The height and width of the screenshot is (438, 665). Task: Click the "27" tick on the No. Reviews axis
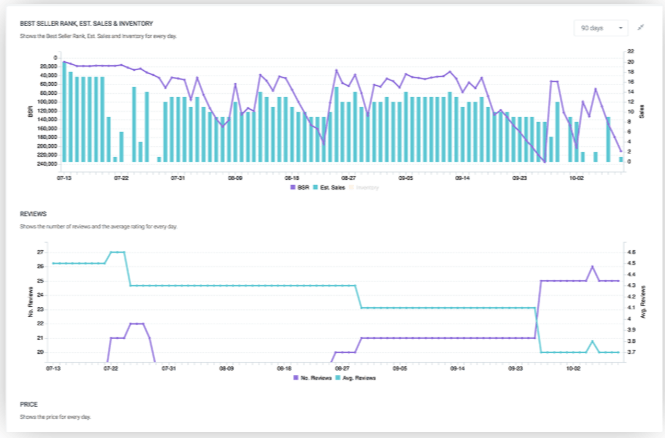click(x=40, y=252)
